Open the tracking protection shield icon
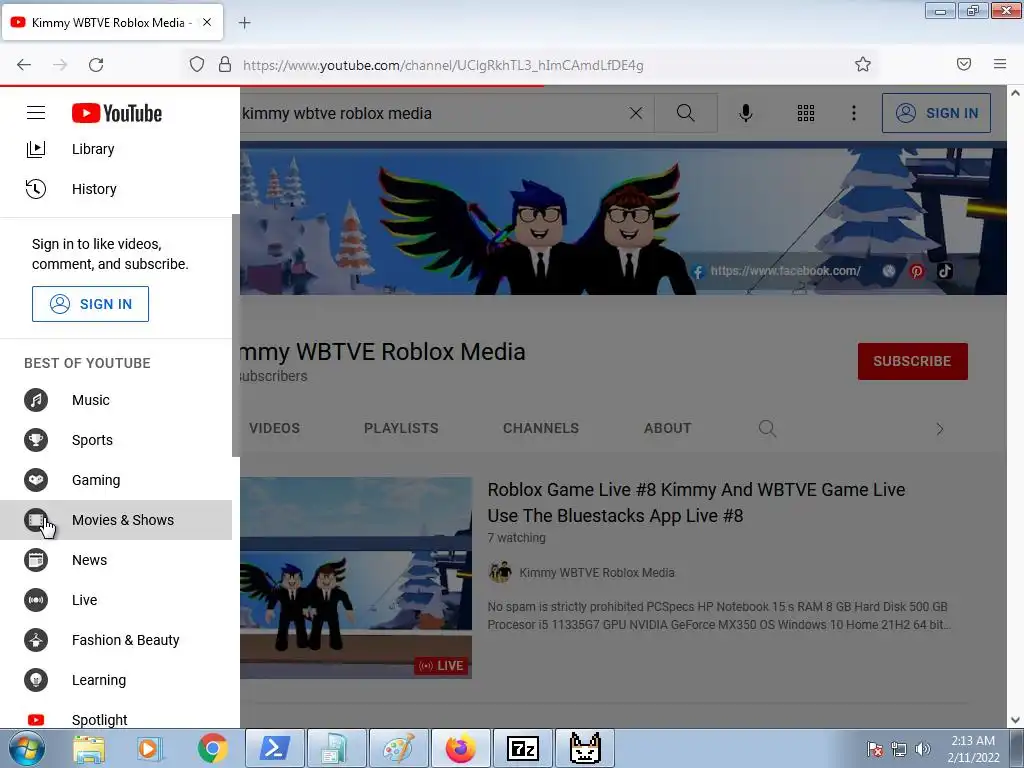Image resolution: width=1024 pixels, height=768 pixels. pos(197,65)
